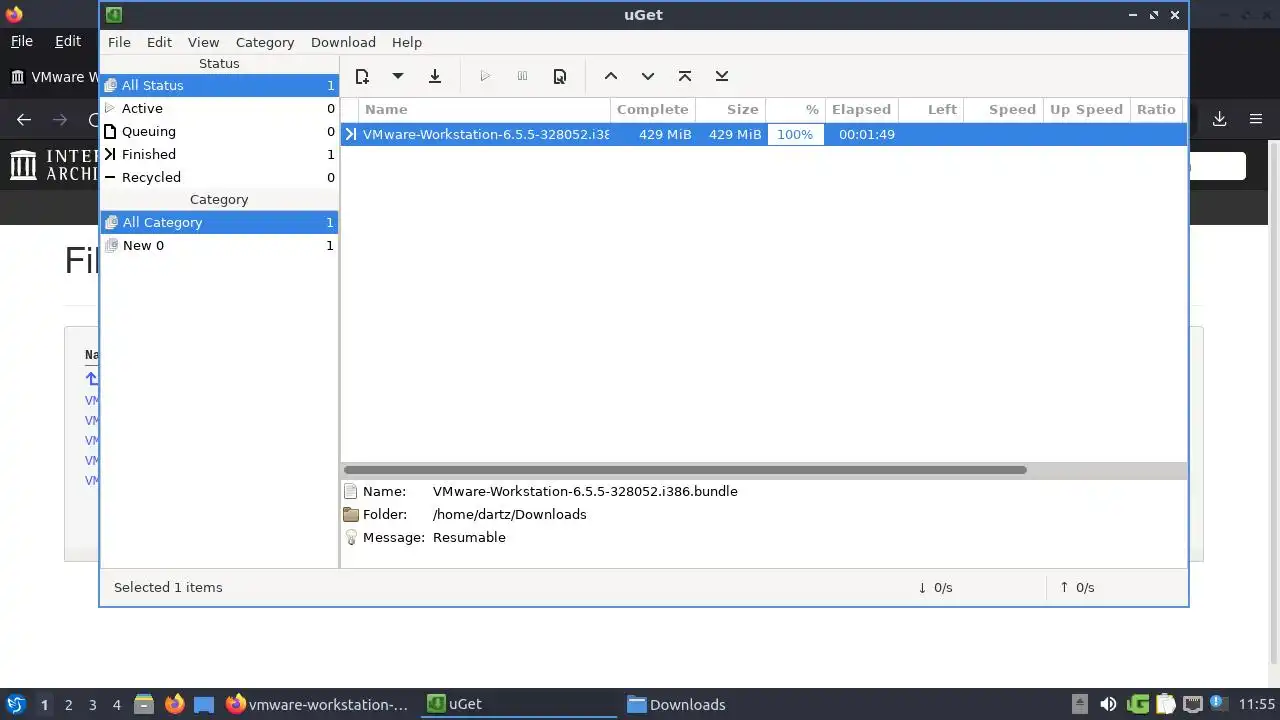The width and height of the screenshot is (1280, 720).
Task: Move the download up with the arrow icon
Action: [x=611, y=76]
